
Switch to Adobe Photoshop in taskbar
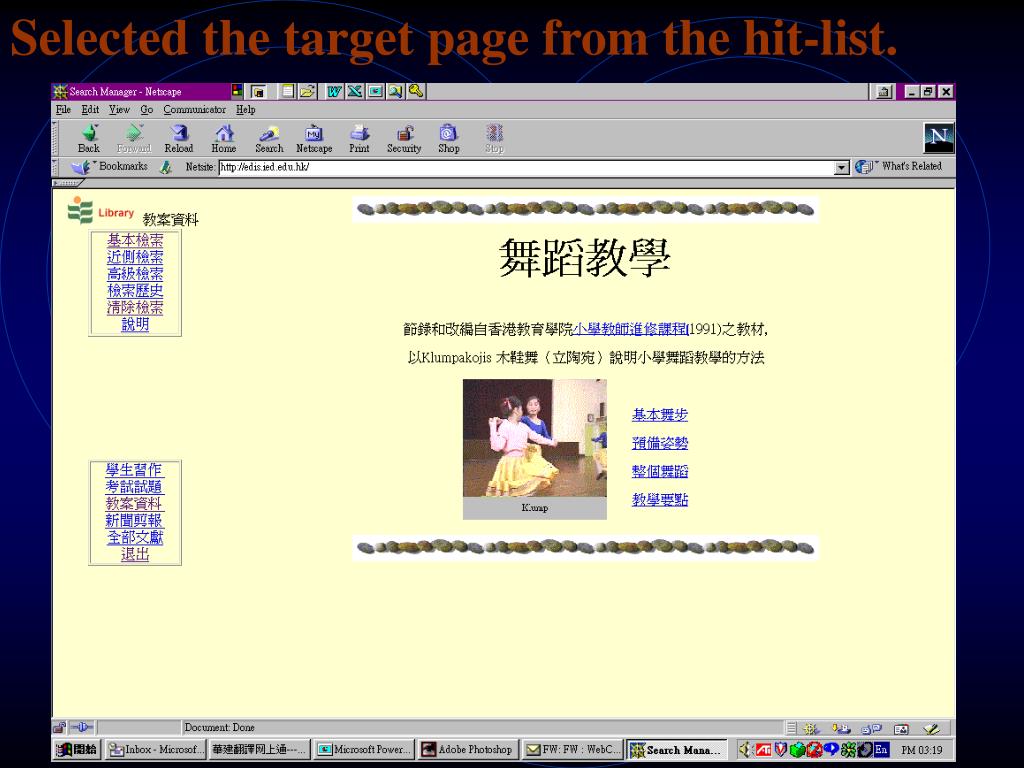coord(468,750)
